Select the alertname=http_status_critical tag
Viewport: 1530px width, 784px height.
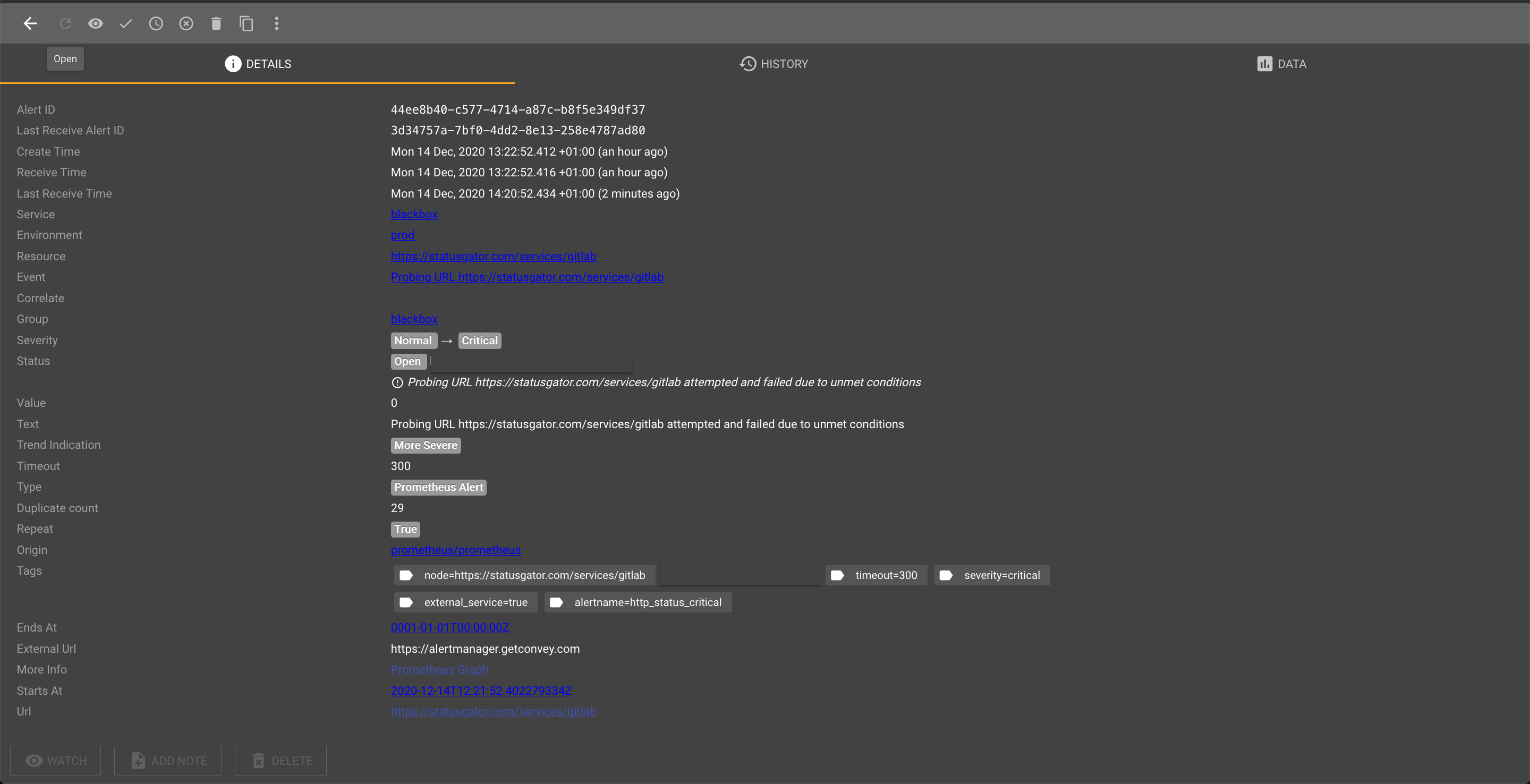coord(637,602)
